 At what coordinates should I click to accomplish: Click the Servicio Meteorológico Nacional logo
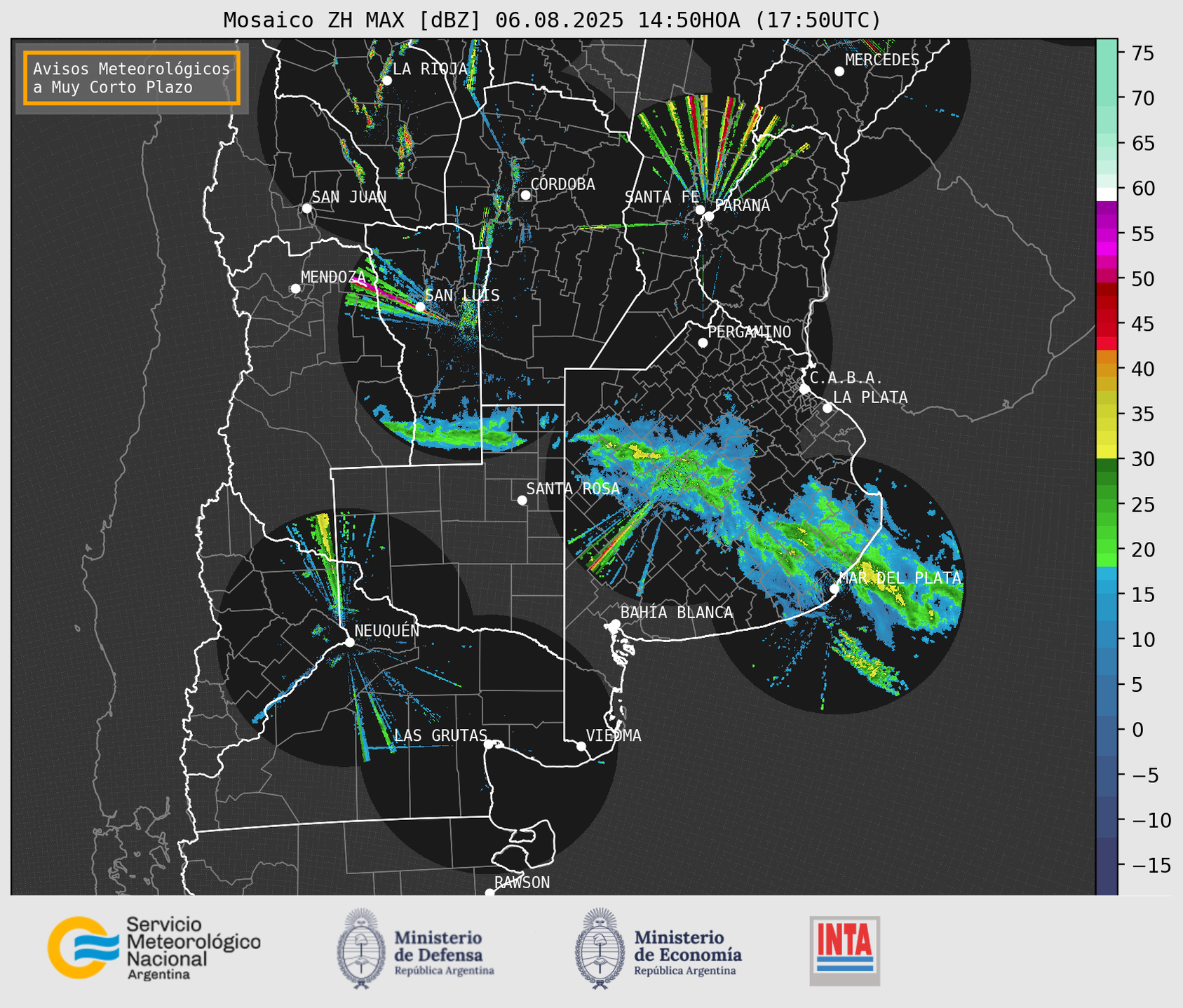(x=154, y=948)
